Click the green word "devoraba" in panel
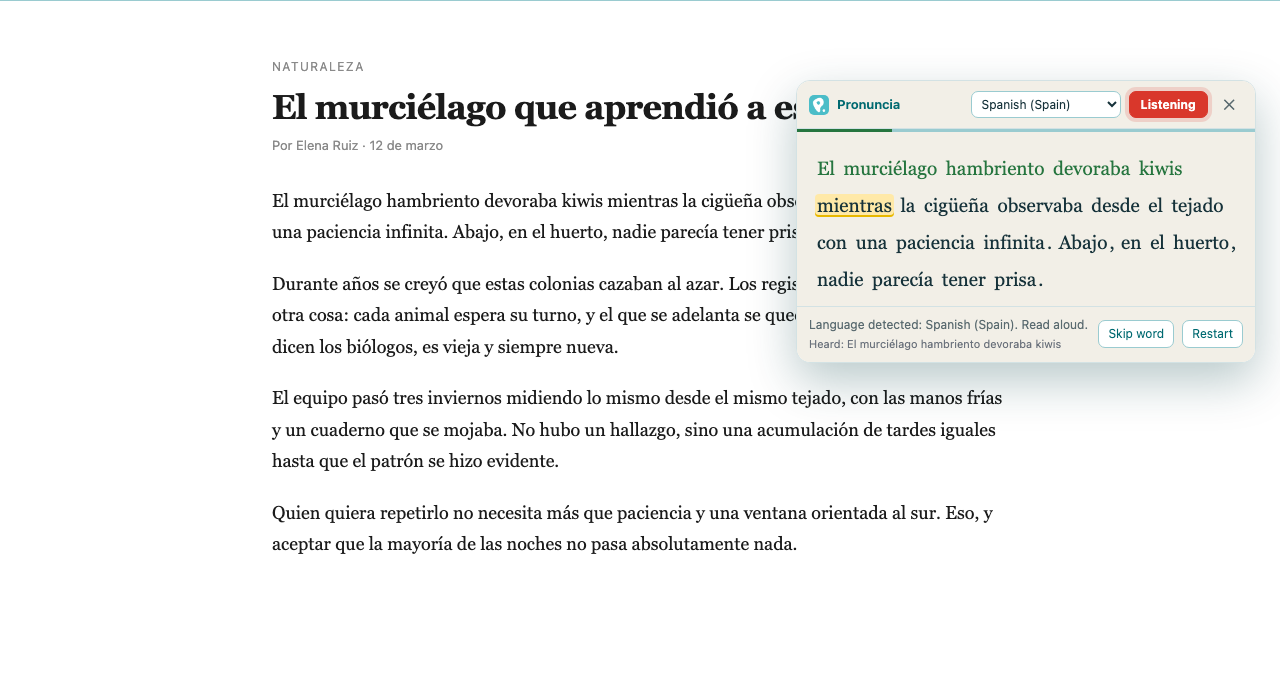 tap(1092, 169)
